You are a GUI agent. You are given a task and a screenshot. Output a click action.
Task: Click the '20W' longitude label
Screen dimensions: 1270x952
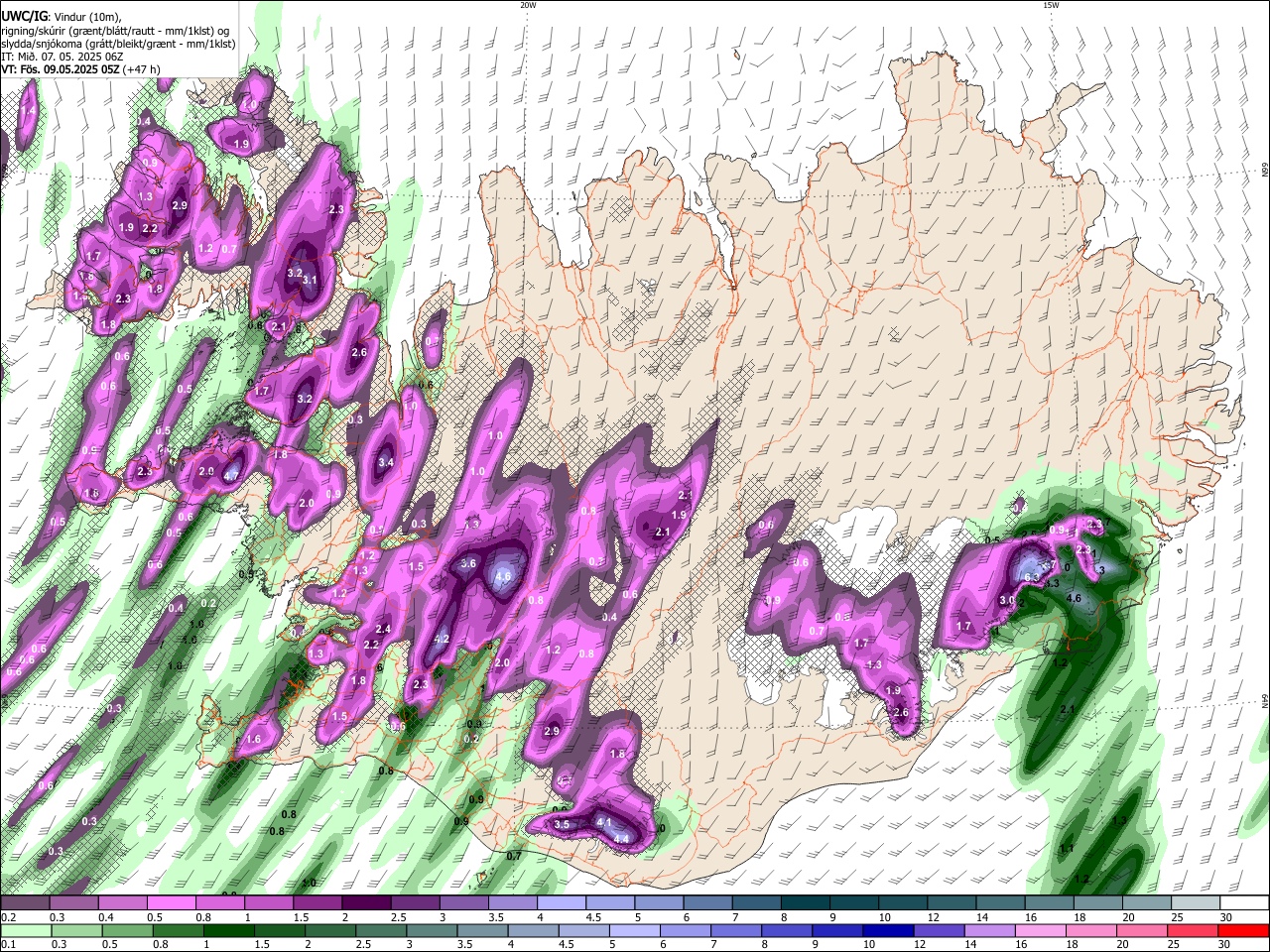(528, 5)
